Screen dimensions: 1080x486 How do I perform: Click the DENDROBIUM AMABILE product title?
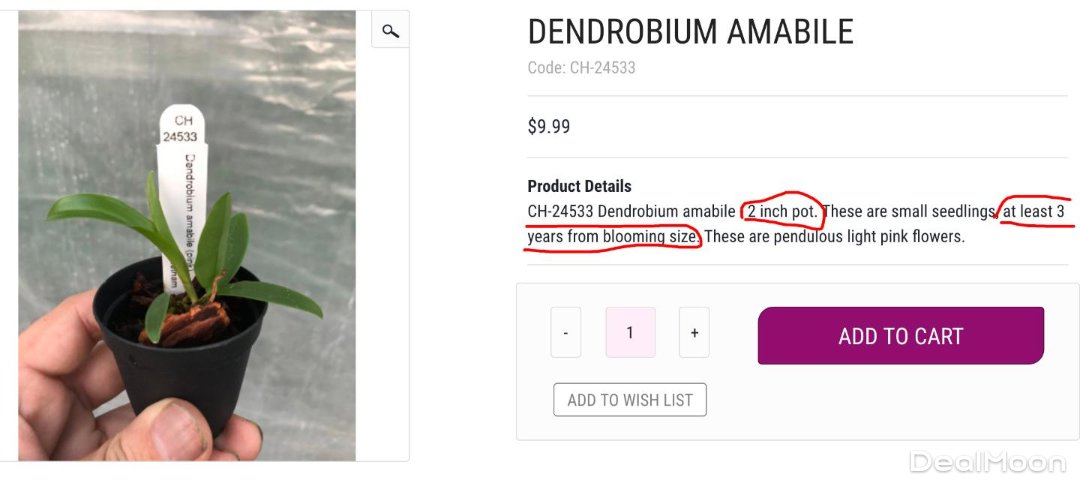coord(690,32)
